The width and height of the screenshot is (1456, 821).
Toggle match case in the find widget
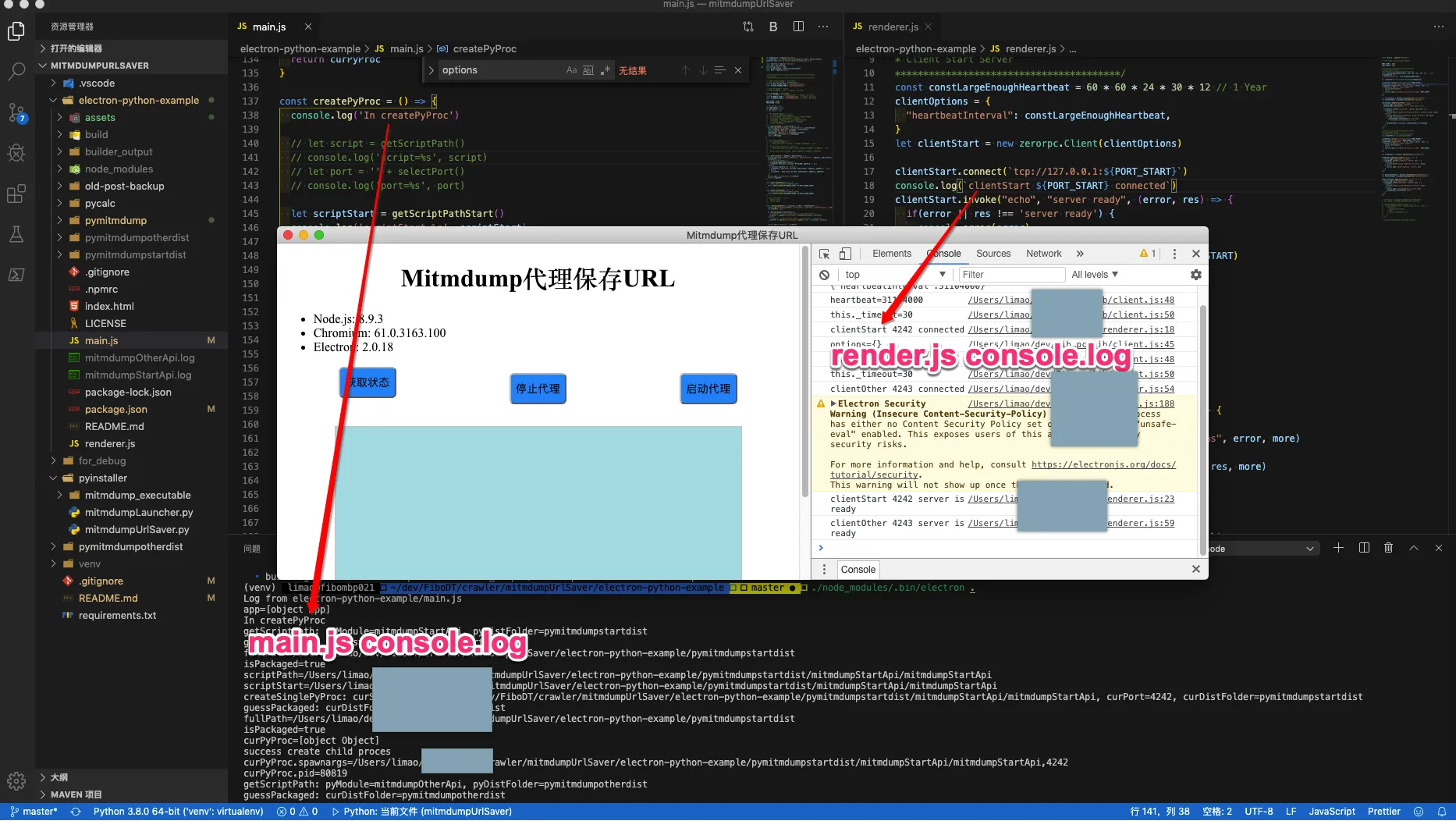[572, 69]
